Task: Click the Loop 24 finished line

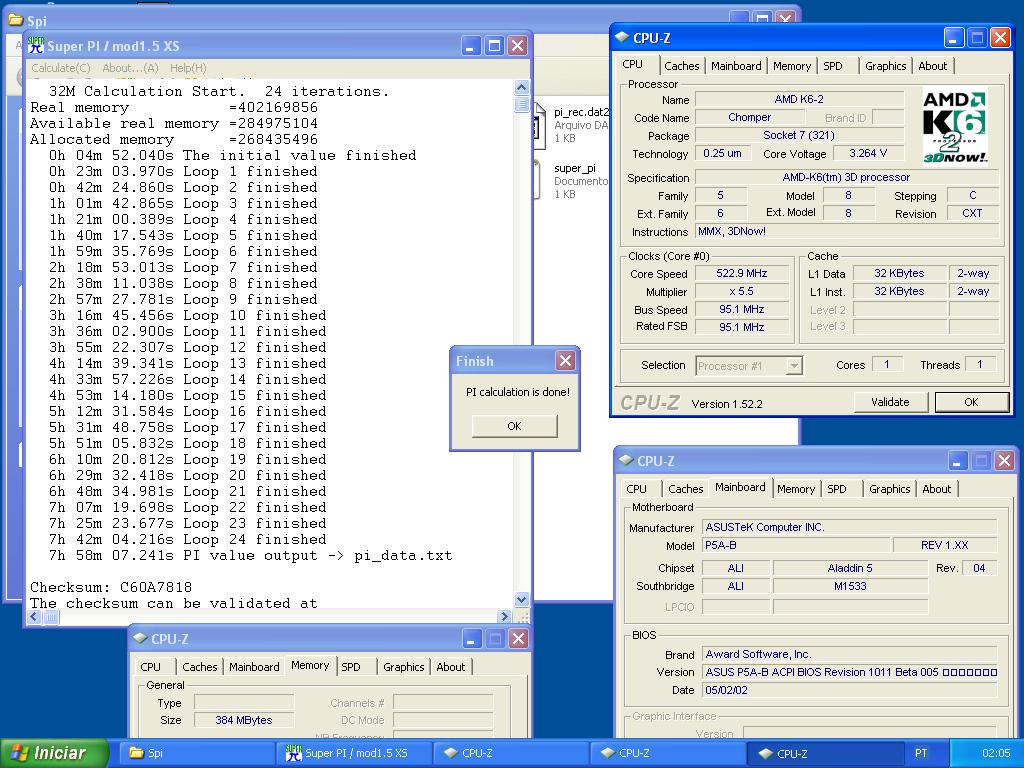Action: (x=187, y=539)
